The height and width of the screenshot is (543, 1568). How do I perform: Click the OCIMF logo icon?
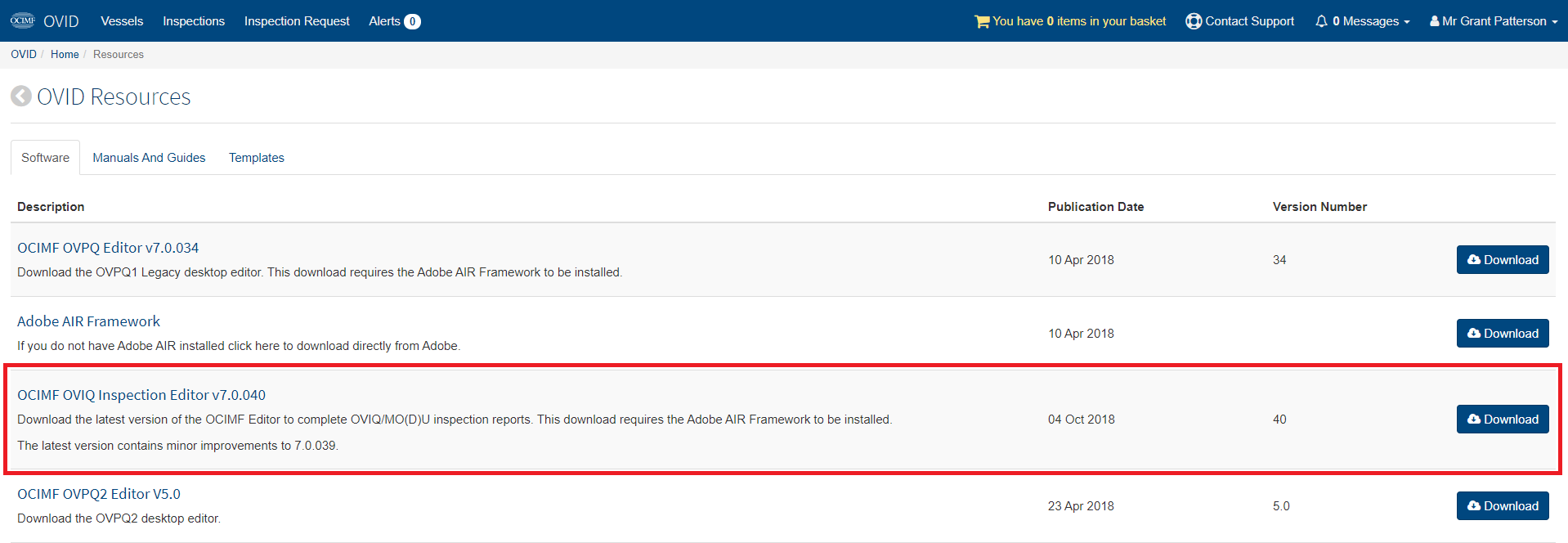pos(23,20)
